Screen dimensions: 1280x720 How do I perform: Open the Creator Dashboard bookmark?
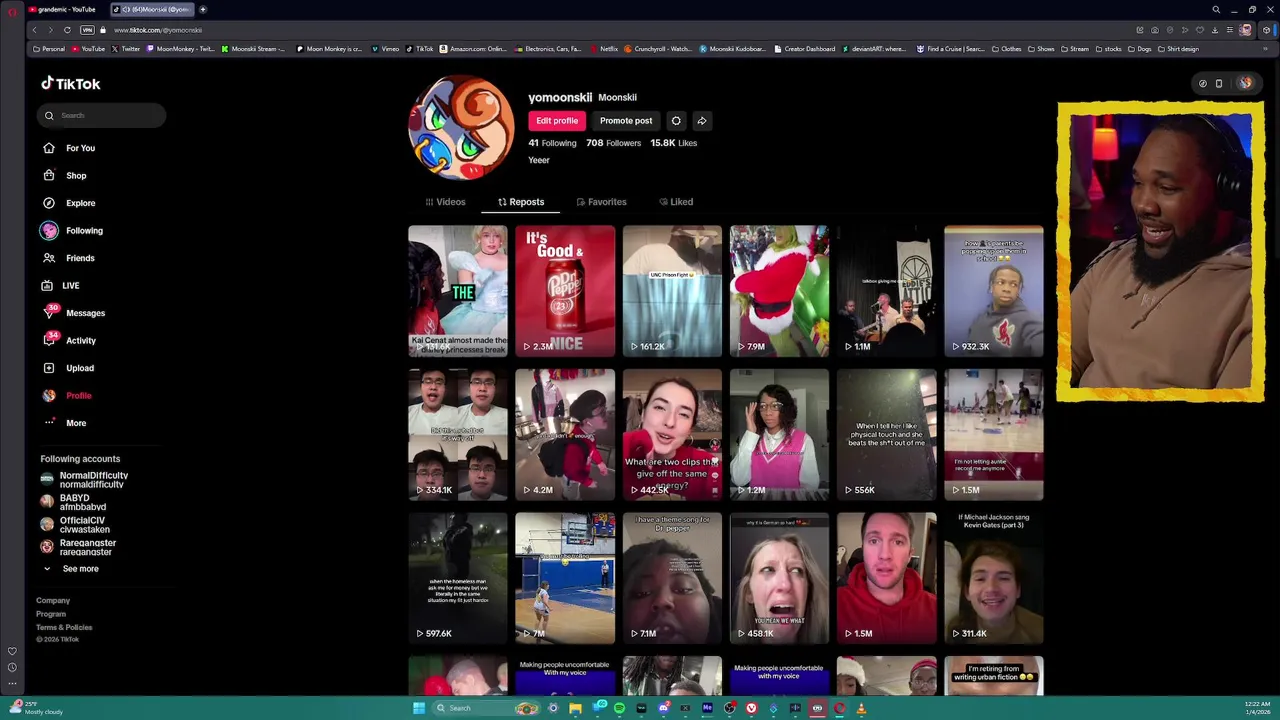point(804,49)
